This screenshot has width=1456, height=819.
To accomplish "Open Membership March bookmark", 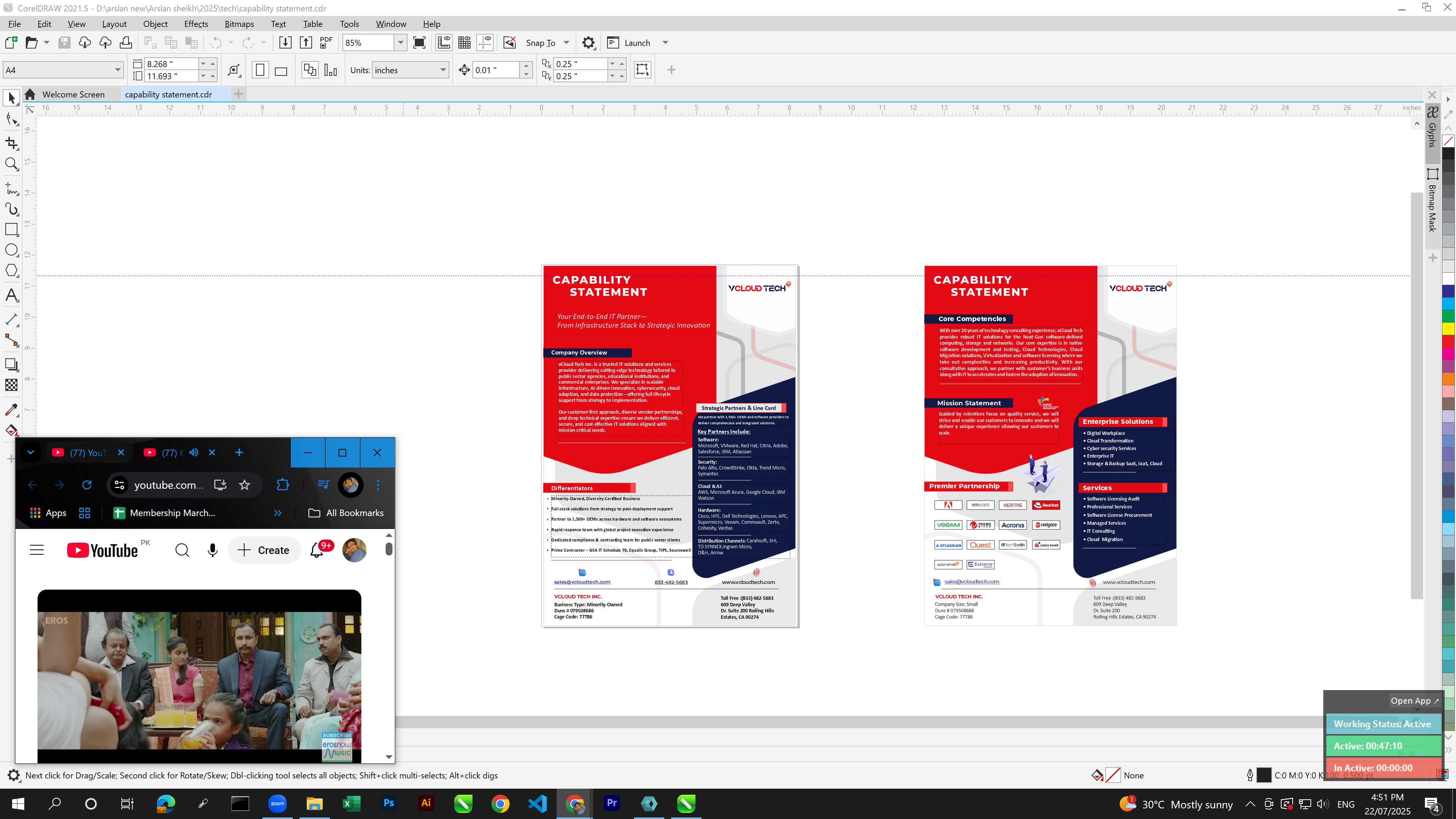I will click(x=164, y=513).
